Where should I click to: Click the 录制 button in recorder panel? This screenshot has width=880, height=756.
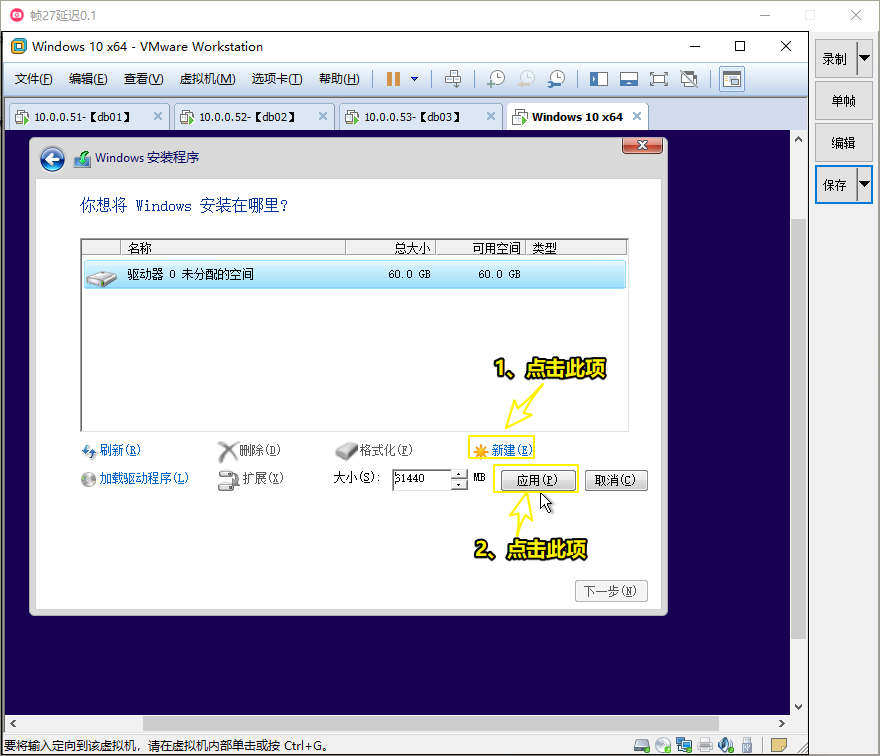point(835,58)
